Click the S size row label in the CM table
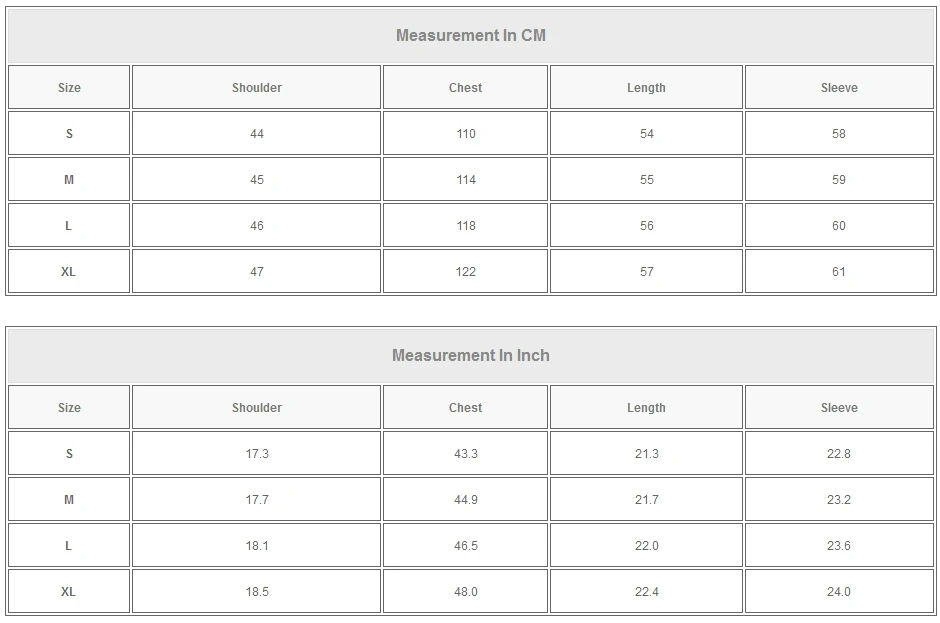Screen dimensions: 940x623 pyautogui.click(x=69, y=134)
